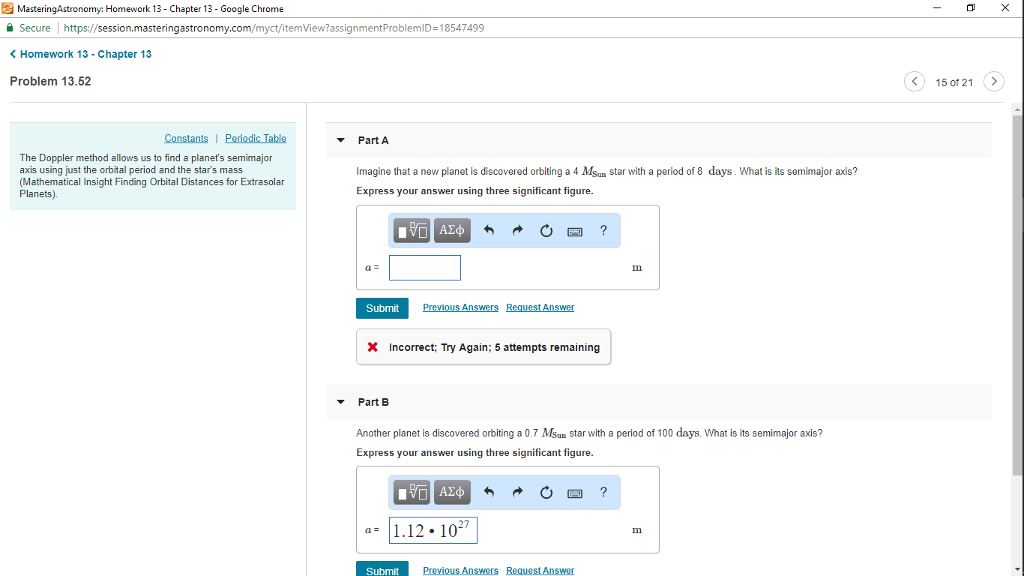Viewport: 1024px width, 576px height.
Task: Click the page vertical scrollbar thumb
Action: 1017,295
